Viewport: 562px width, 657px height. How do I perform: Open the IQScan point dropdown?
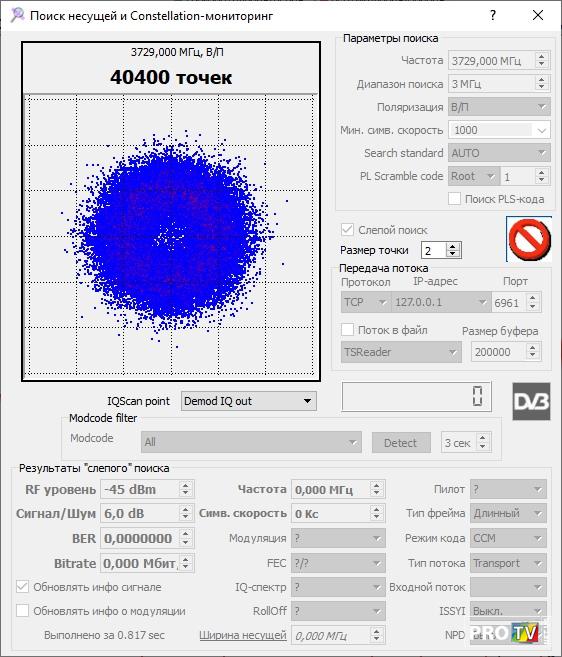pyautogui.click(x=249, y=401)
